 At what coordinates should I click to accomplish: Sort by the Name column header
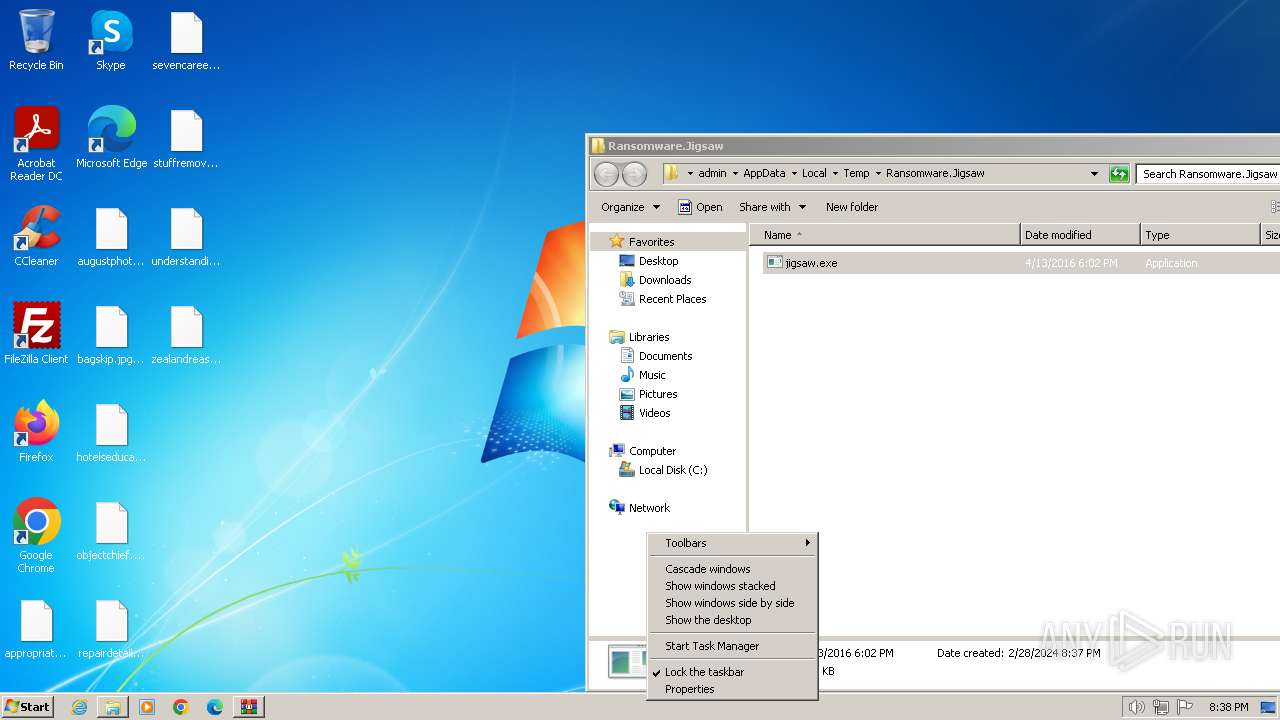coord(885,235)
